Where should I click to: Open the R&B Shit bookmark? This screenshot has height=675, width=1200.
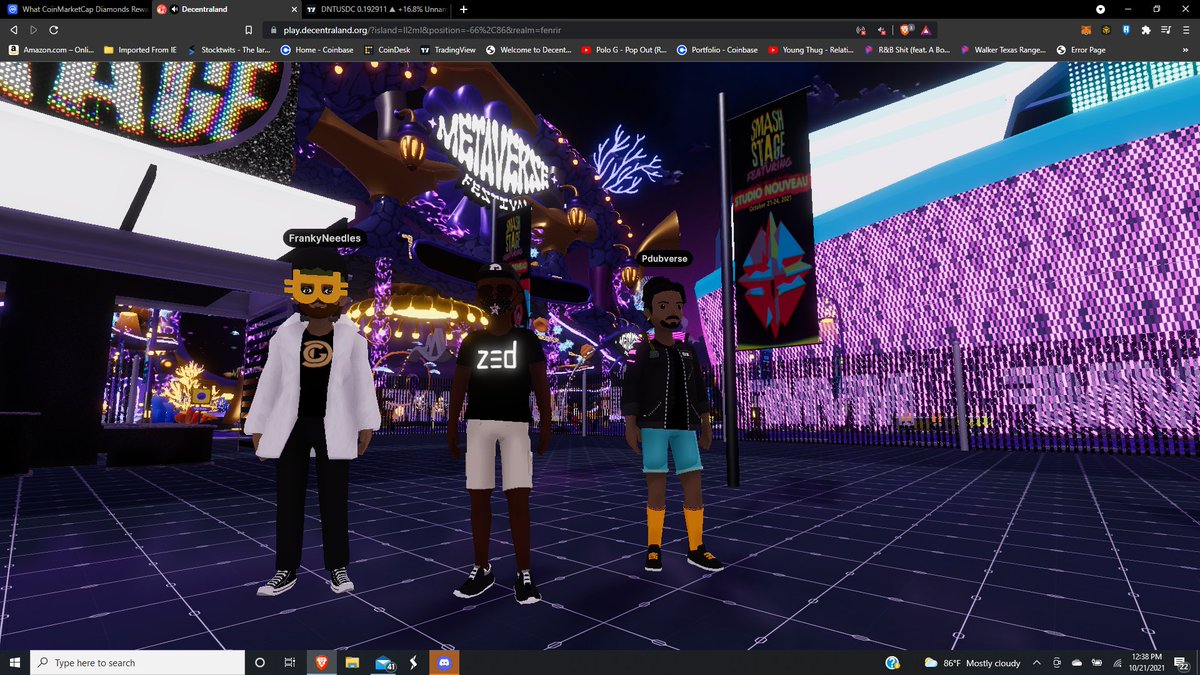pyautogui.click(x=907, y=49)
